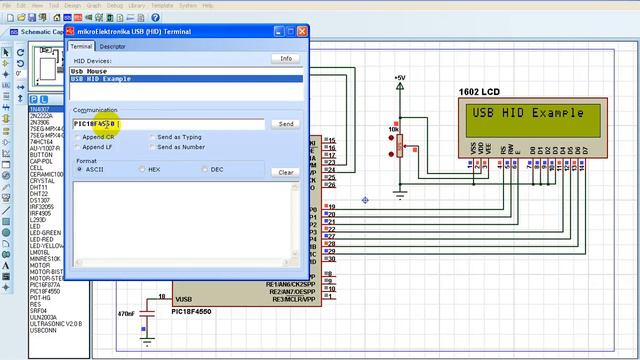This screenshot has height=360, width=640.
Task: Click the Open Project folder icon
Action: coord(21,18)
